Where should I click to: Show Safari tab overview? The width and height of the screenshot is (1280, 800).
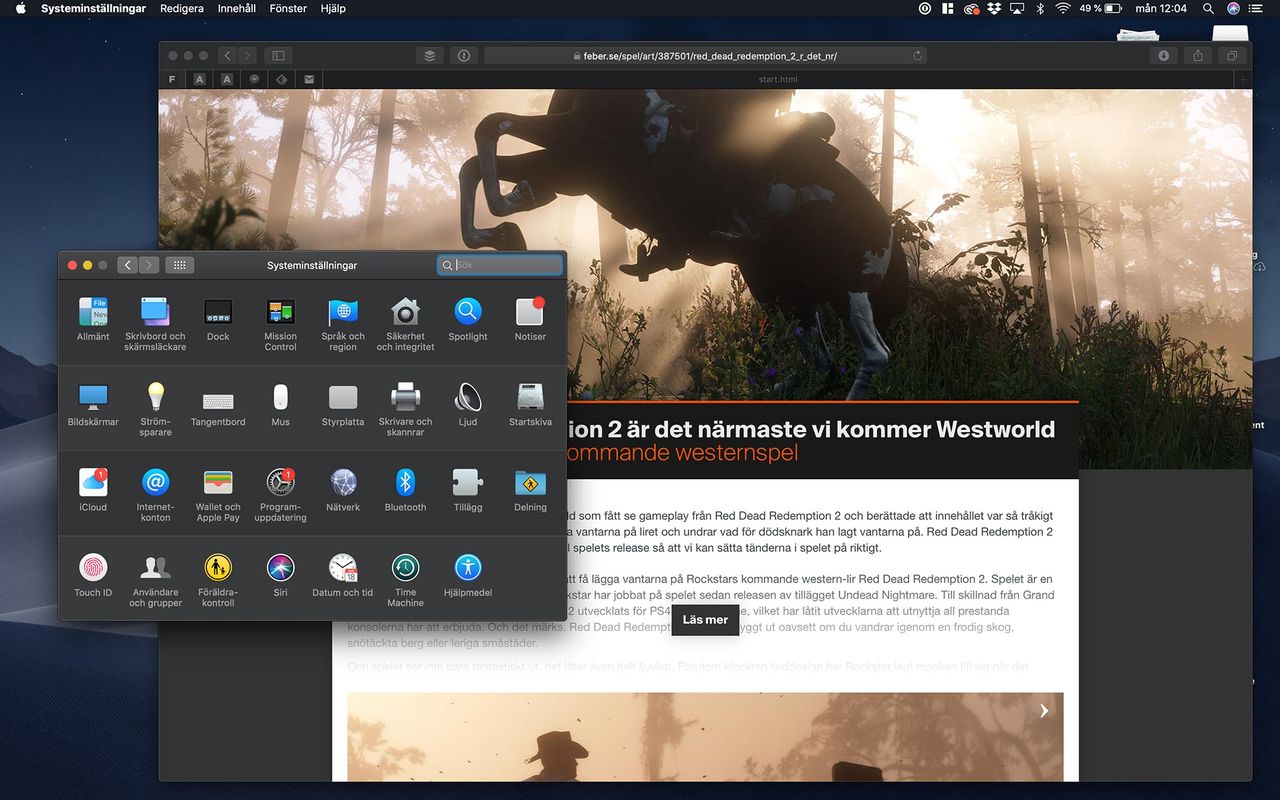(1232, 56)
